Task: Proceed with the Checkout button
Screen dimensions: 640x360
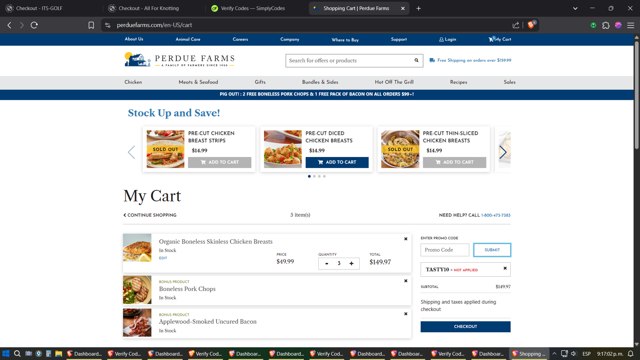Action: [x=465, y=327]
